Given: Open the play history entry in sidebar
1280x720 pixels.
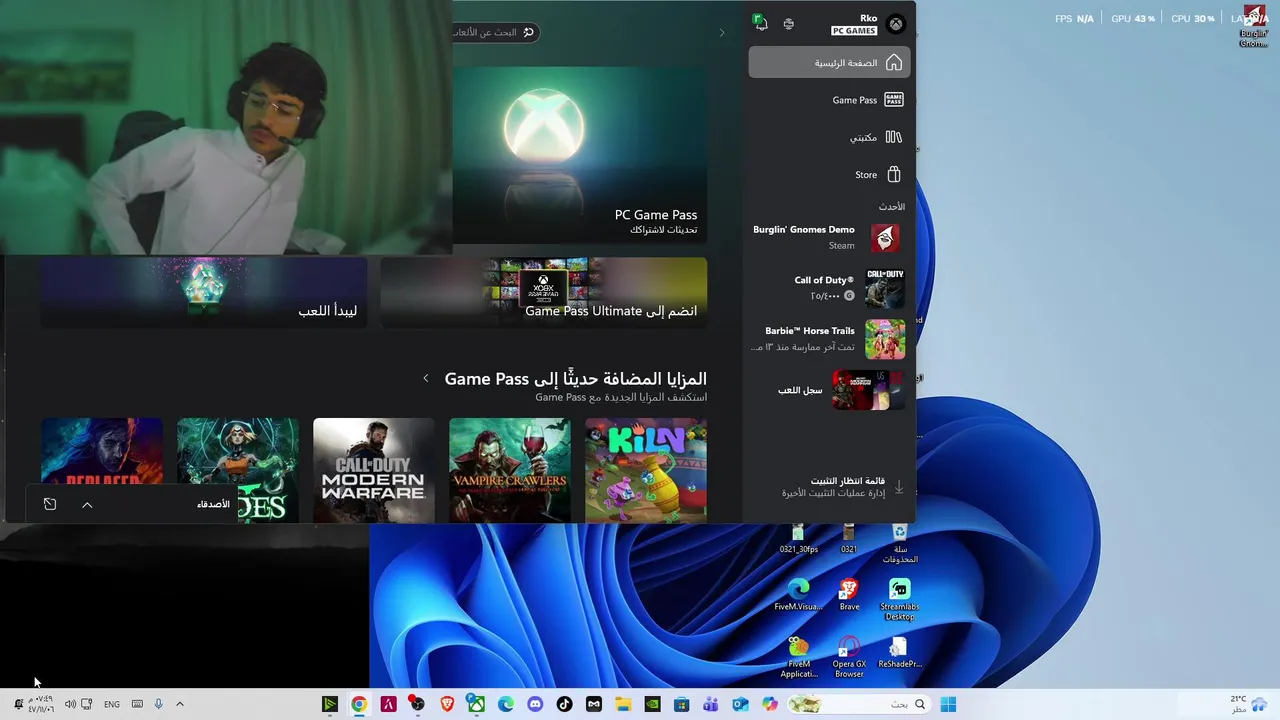Looking at the screenshot, I should pos(829,390).
